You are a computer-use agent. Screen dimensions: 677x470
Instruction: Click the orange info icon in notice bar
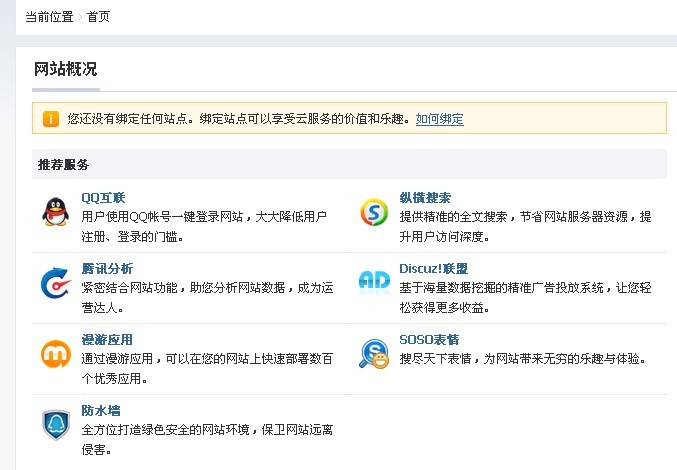point(51,119)
